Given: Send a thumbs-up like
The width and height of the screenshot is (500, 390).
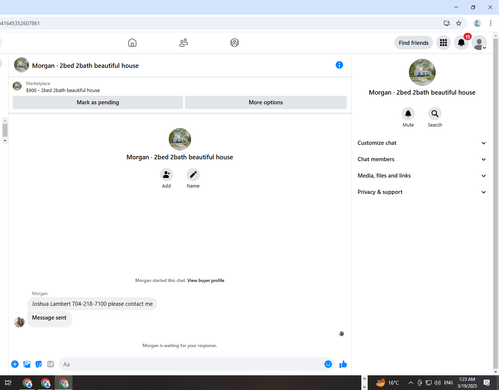Looking at the screenshot, I should [343, 364].
